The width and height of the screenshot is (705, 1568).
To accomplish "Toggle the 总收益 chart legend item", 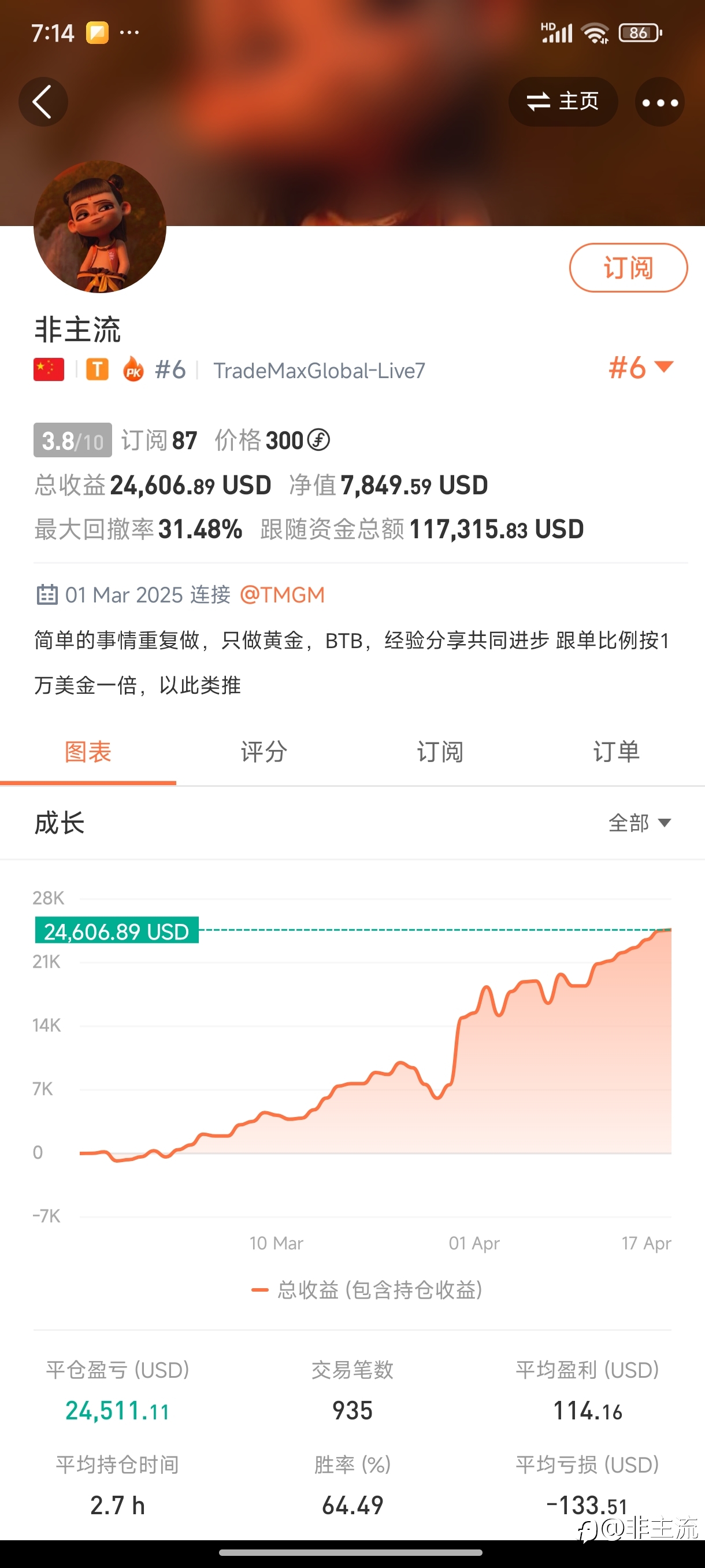I will tap(367, 1290).
